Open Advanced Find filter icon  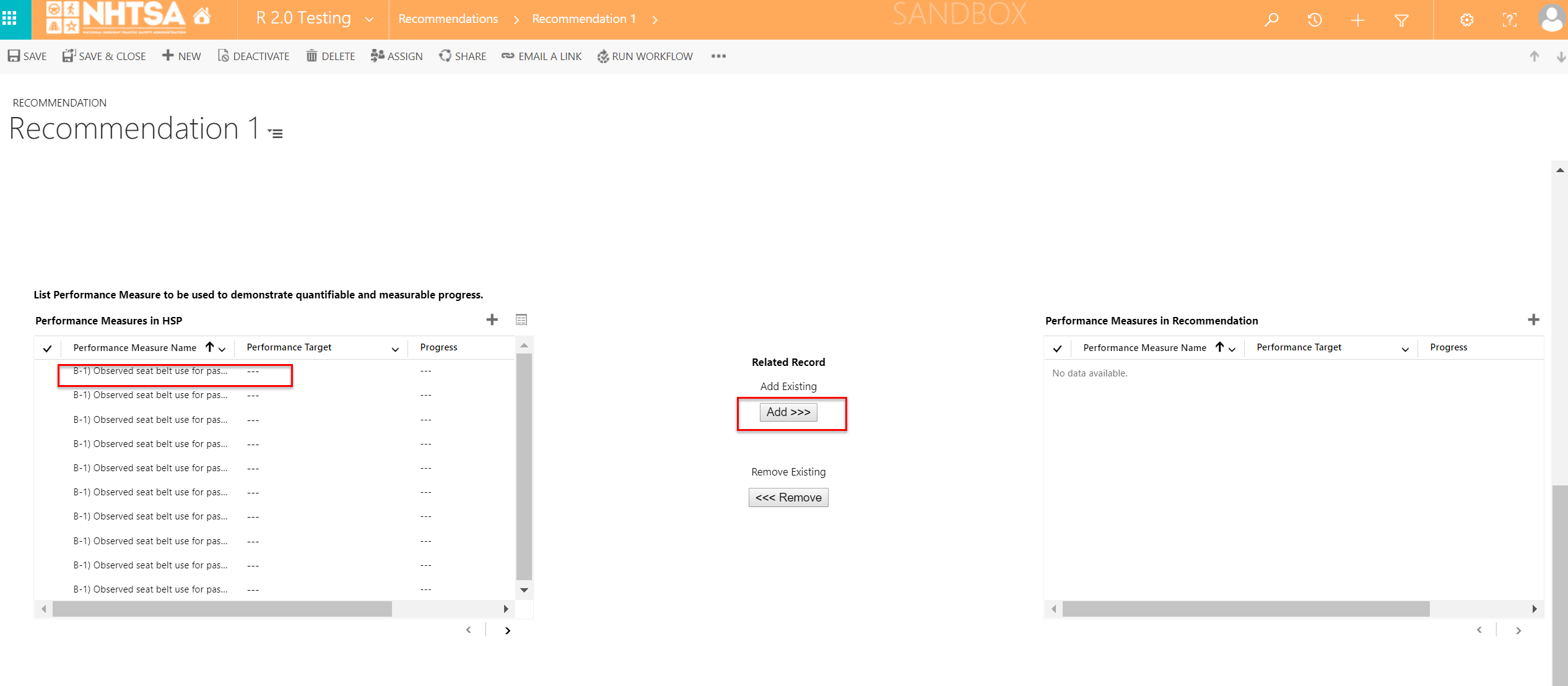(1401, 20)
